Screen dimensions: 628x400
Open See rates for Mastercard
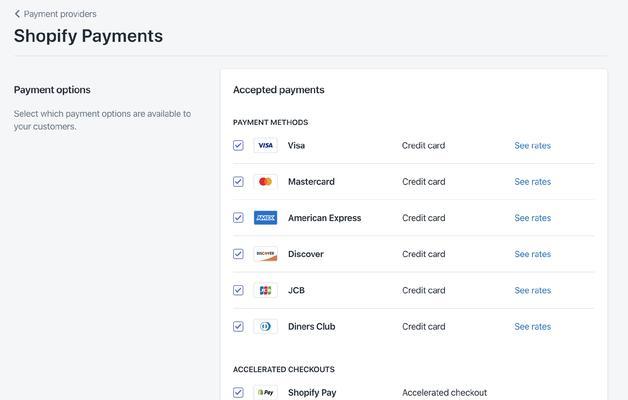coord(533,182)
